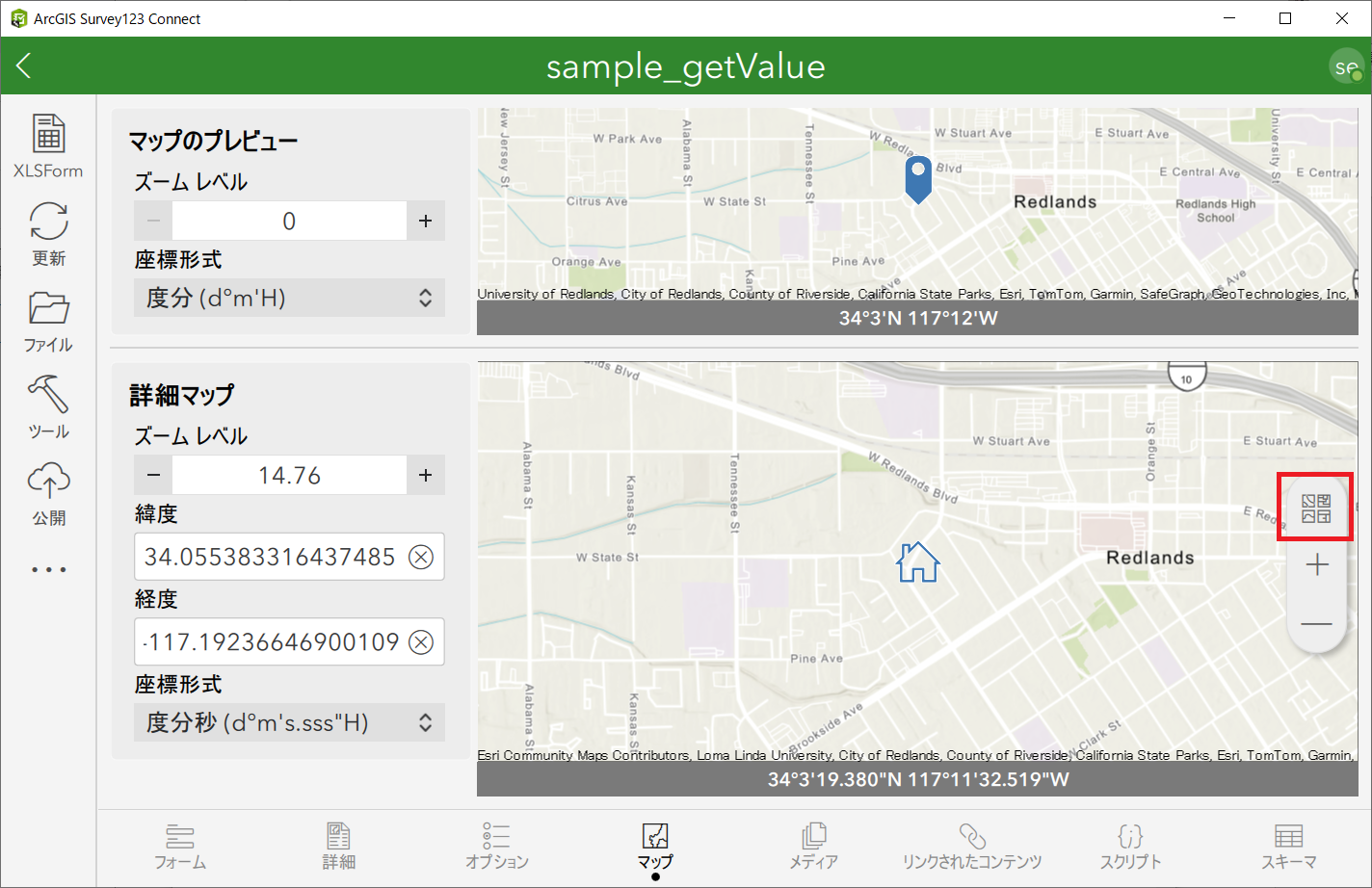Image resolution: width=1372 pixels, height=888 pixels.
Task: Click the Interstate 10 shield on detail map
Action: [1186, 377]
